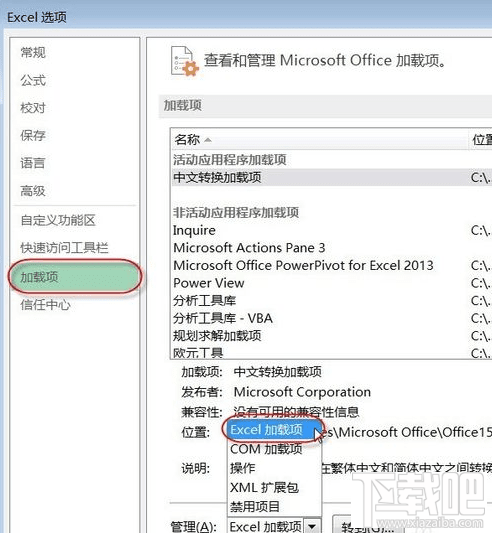The height and width of the screenshot is (533, 492).
Task: Select the 欧元工具 add-in row
Action: (x=331, y=353)
